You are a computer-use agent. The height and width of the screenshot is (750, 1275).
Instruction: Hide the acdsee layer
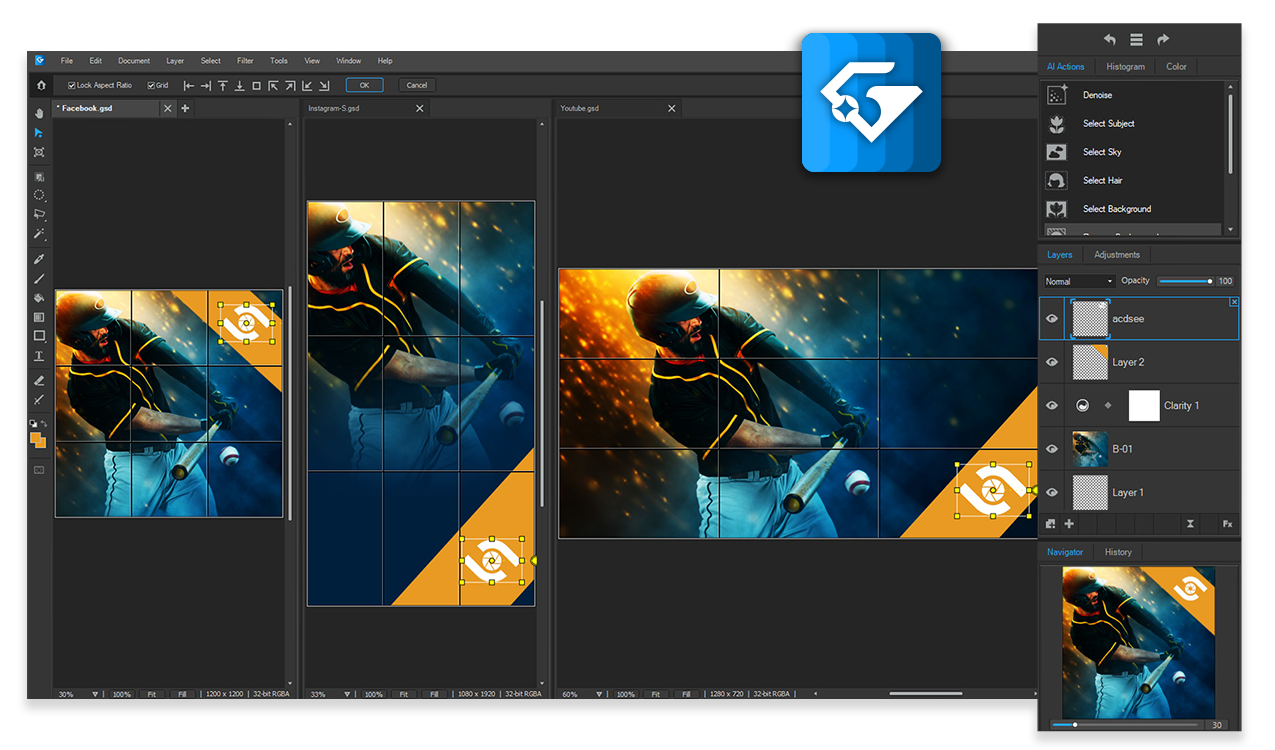coord(1052,319)
